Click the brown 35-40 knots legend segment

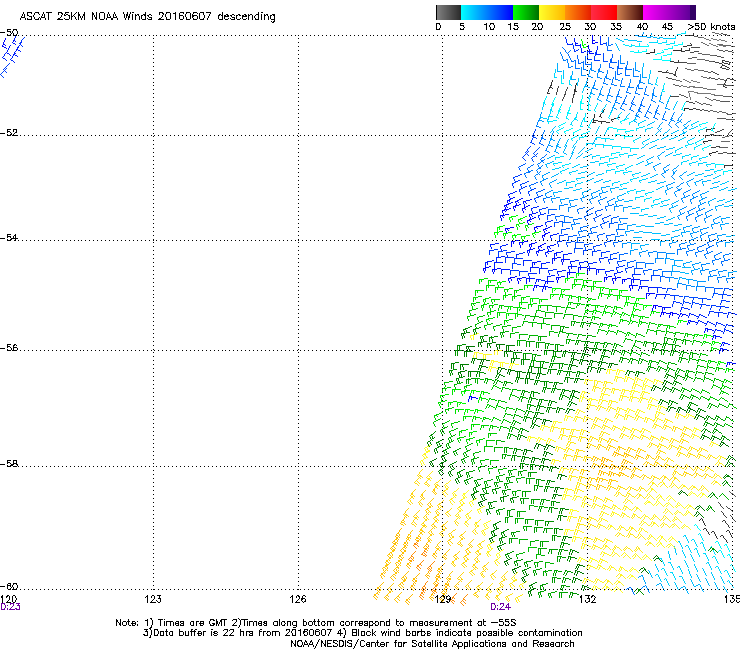(x=630, y=12)
